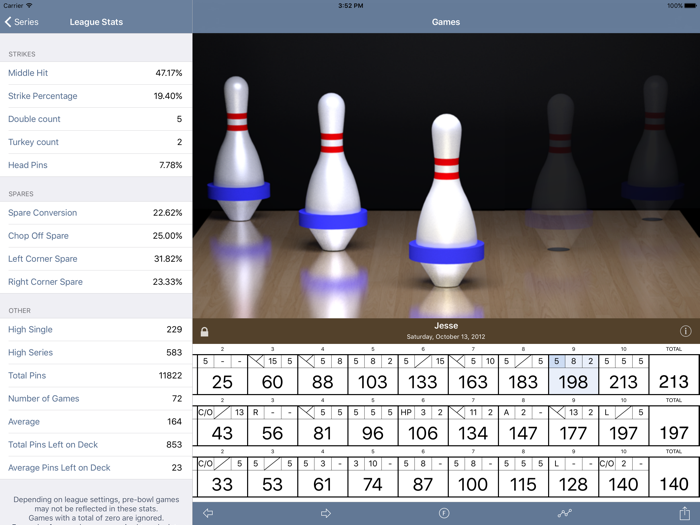Image resolution: width=700 pixels, height=525 pixels.
Task: Select the faded pin next to the middle pin
Action: coord(560,172)
